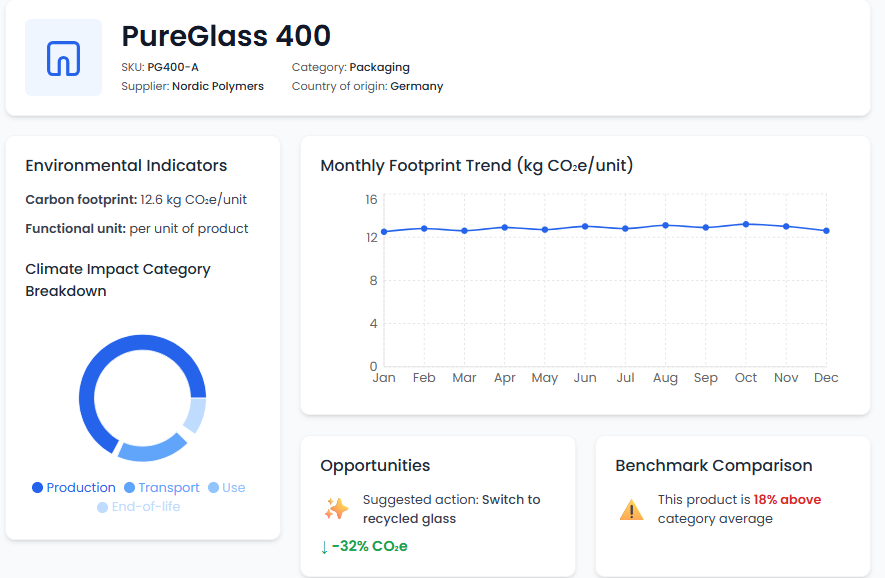Click the warning triangle icon in Benchmark Comparison
Image resolution: width=885 pixels, height=578 pixels.
[x=631, y=509]
